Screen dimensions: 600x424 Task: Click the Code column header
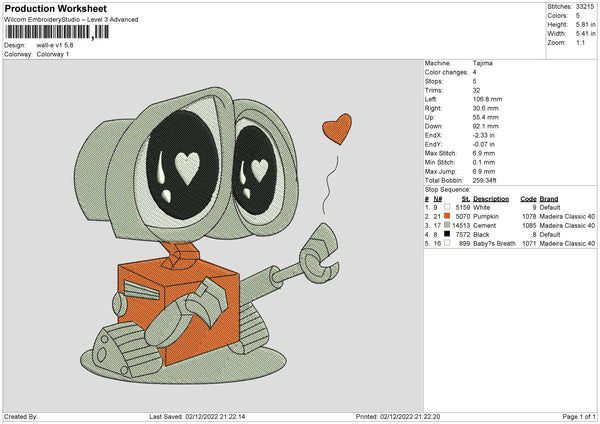[x=528, y=199]
